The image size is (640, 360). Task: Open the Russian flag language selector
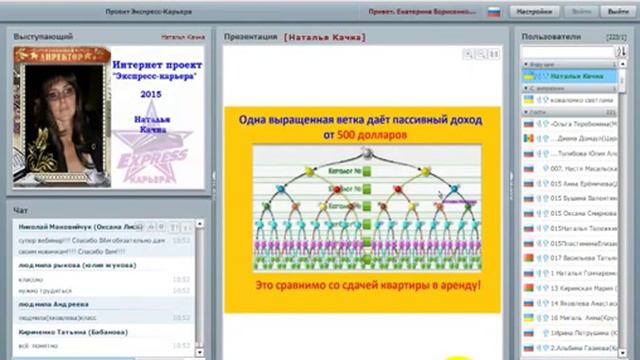click(x=494, y=12)
